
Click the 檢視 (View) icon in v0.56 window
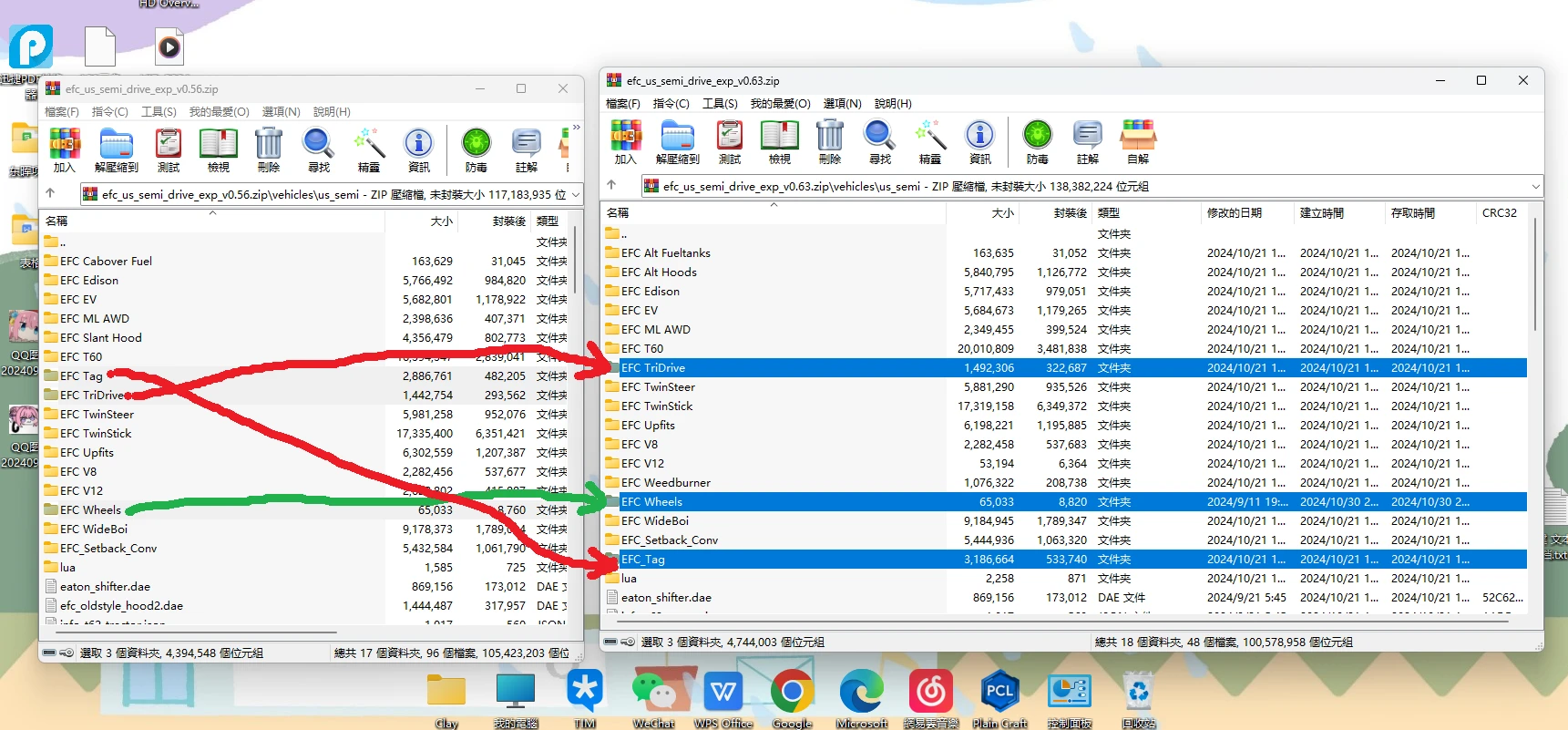(x=219, y=150)
